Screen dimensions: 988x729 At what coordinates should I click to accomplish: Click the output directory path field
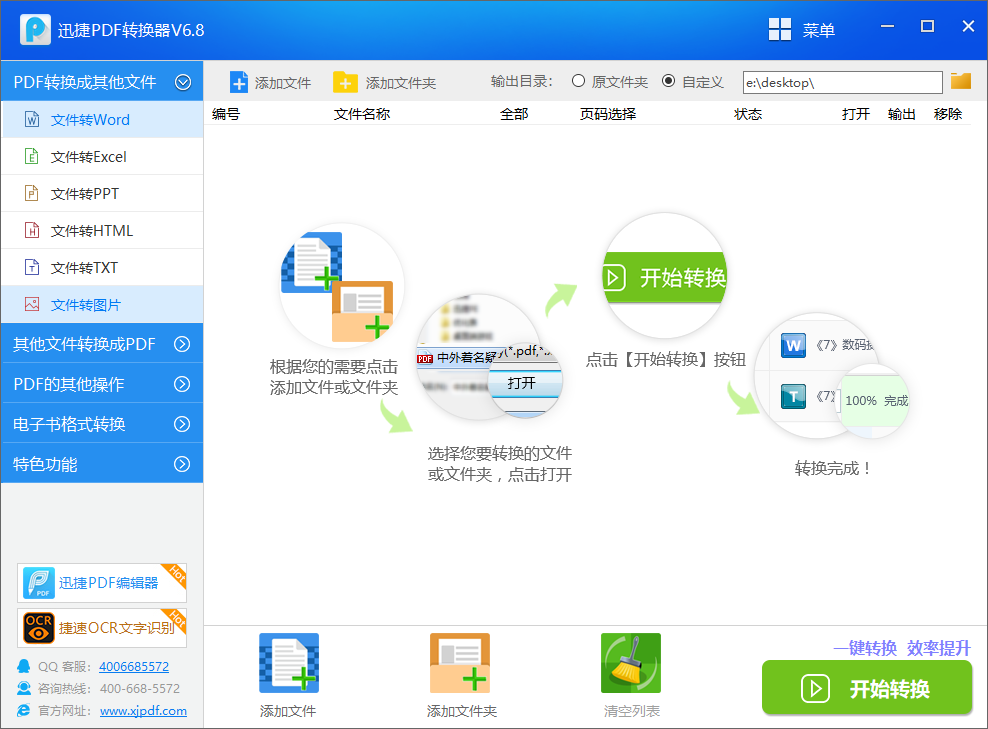pos(842,82)
